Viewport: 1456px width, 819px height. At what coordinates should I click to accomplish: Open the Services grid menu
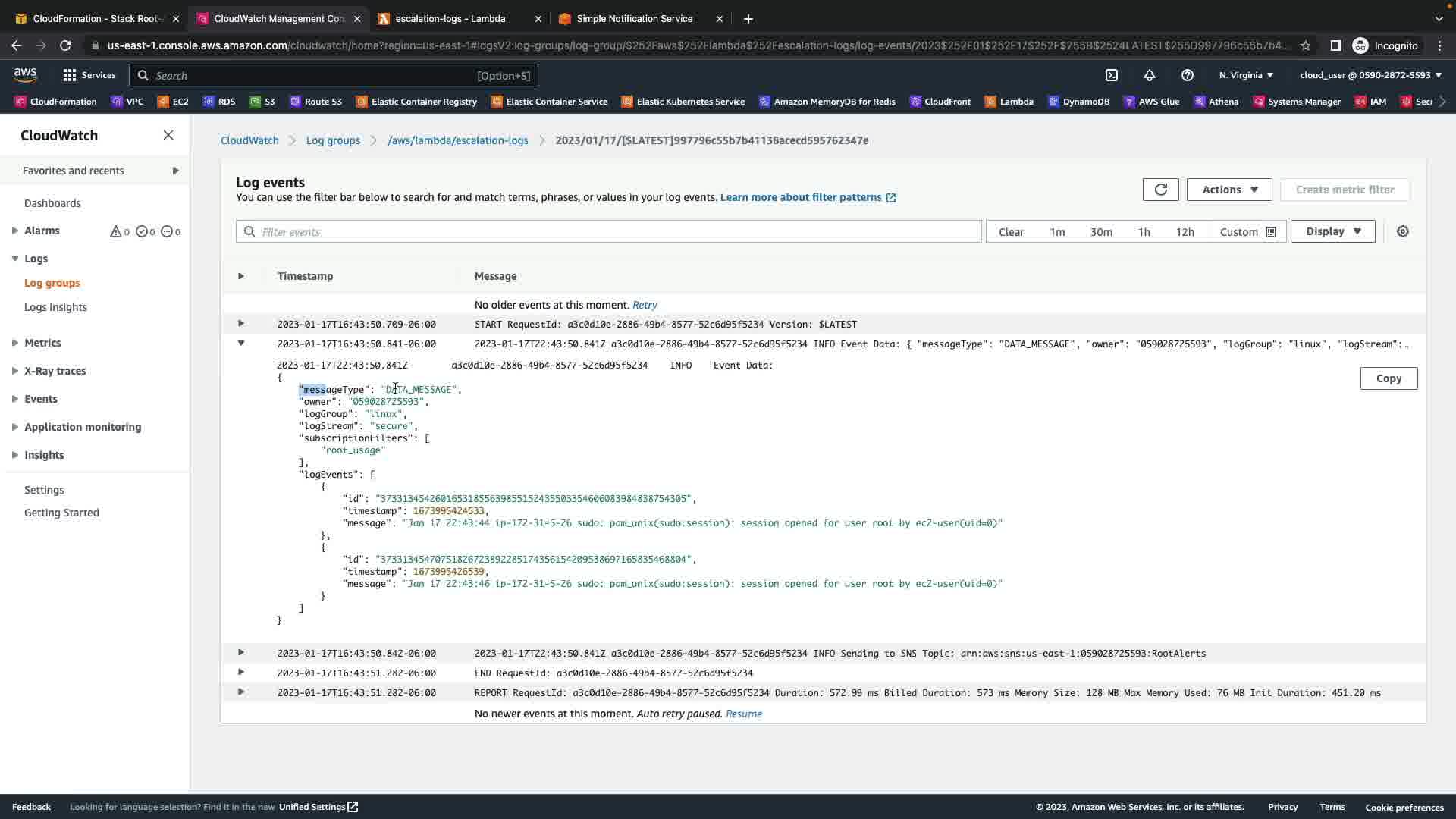click(x=89, y=75)
